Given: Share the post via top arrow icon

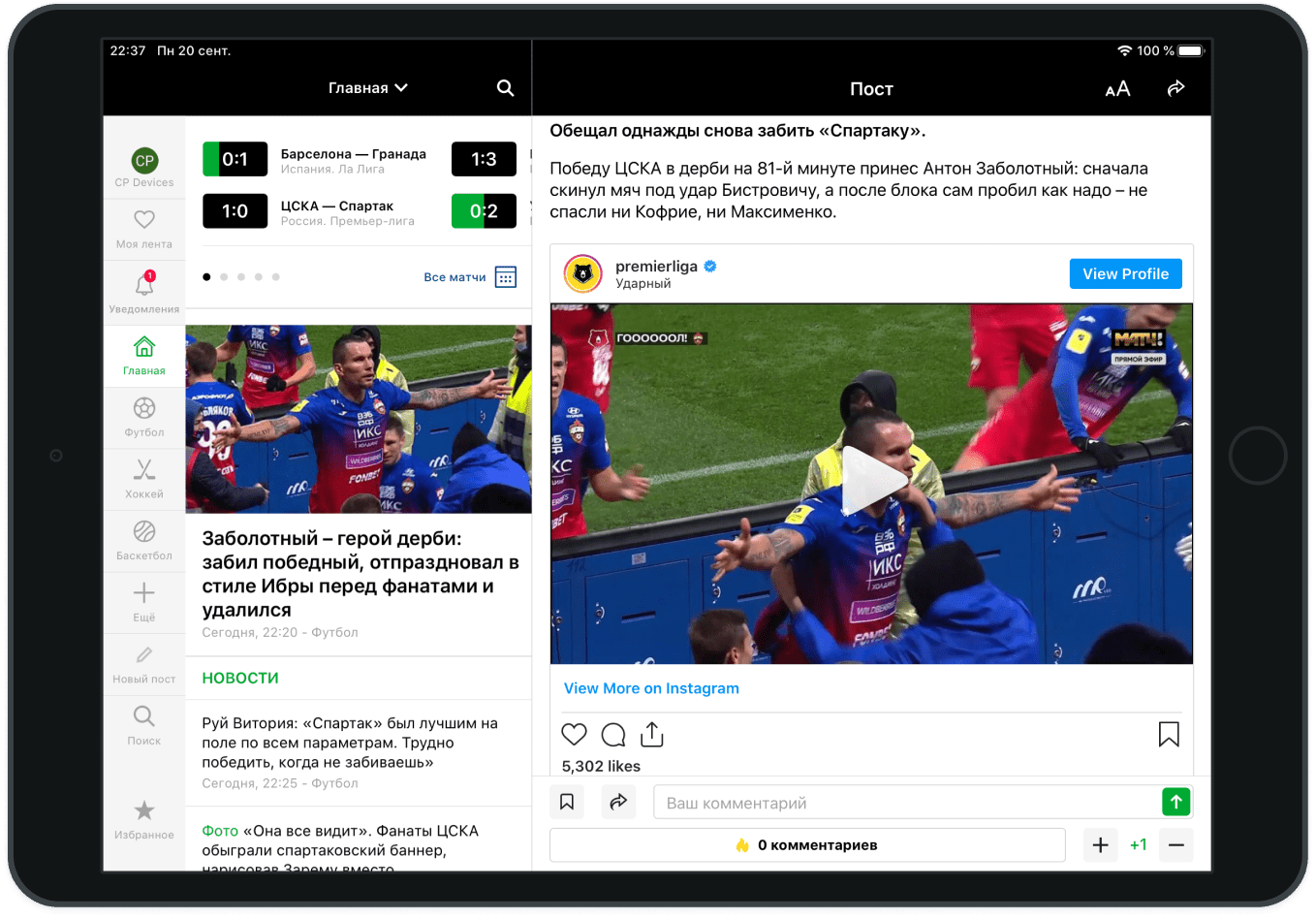Looking at the screenshot, I should (x=1175, y=88).
